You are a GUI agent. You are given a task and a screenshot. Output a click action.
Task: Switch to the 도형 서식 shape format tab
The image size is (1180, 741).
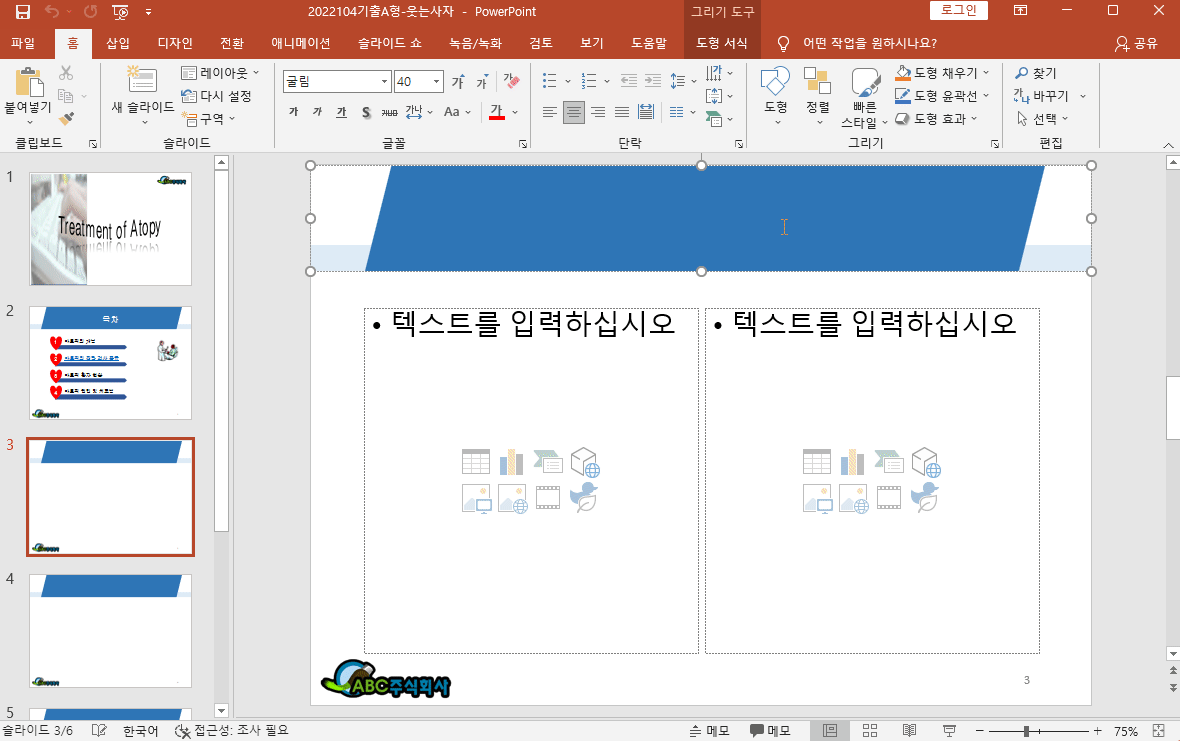point(722,43)
